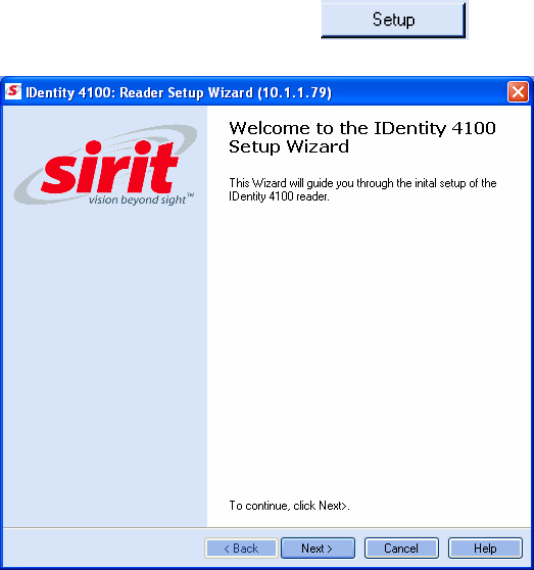This screenshot has width=534, height=570.
Task: Click the 'To continue, click Next>.' text
Action: point(289,506)
